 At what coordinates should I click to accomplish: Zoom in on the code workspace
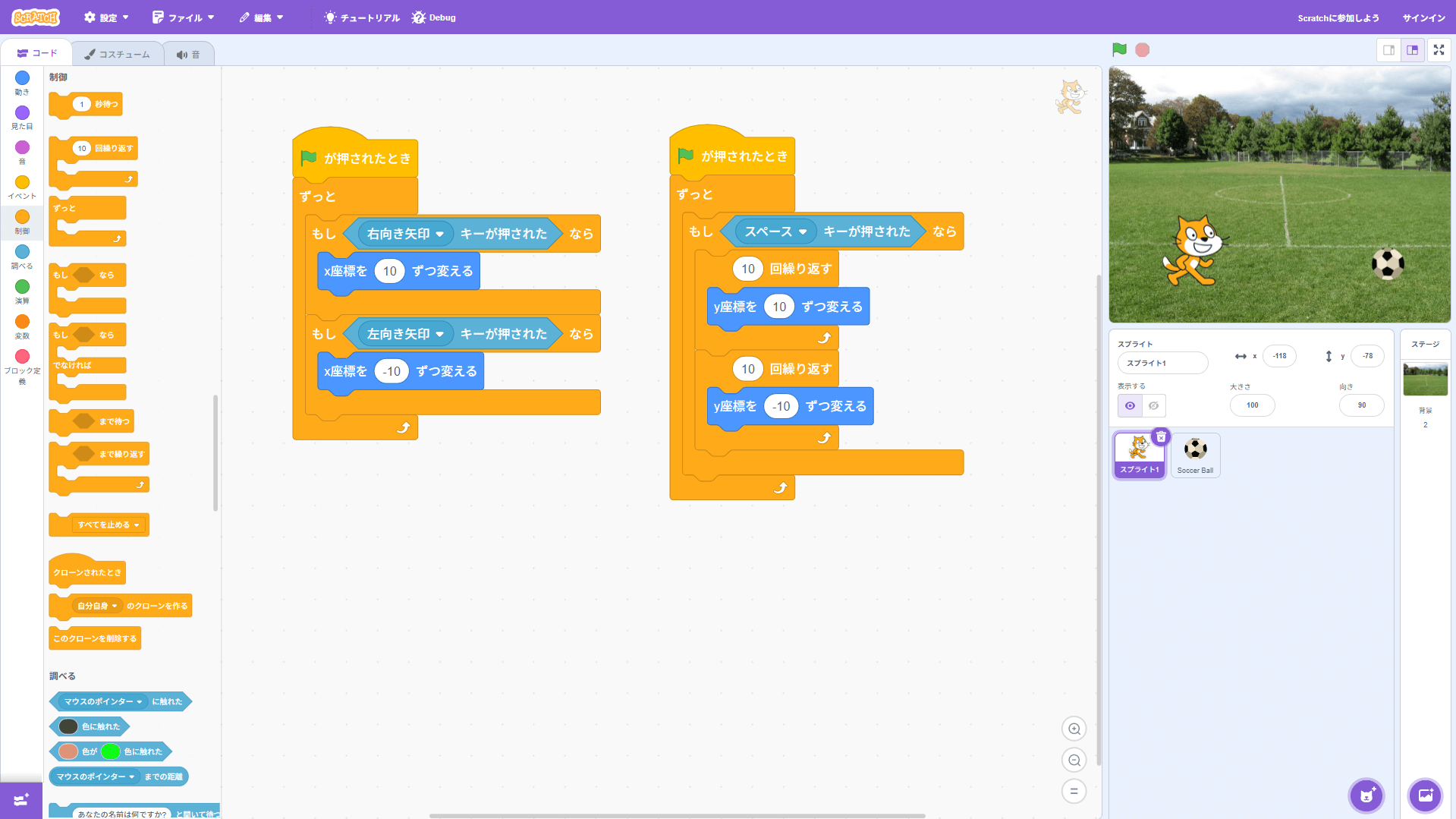(1074, 729)
